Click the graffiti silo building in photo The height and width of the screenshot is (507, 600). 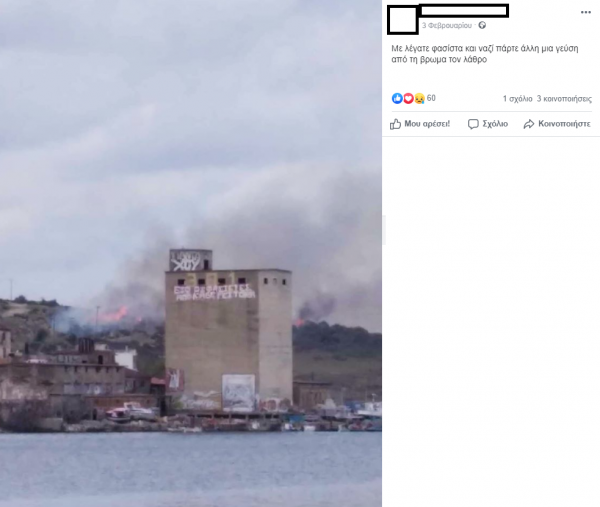228,331
